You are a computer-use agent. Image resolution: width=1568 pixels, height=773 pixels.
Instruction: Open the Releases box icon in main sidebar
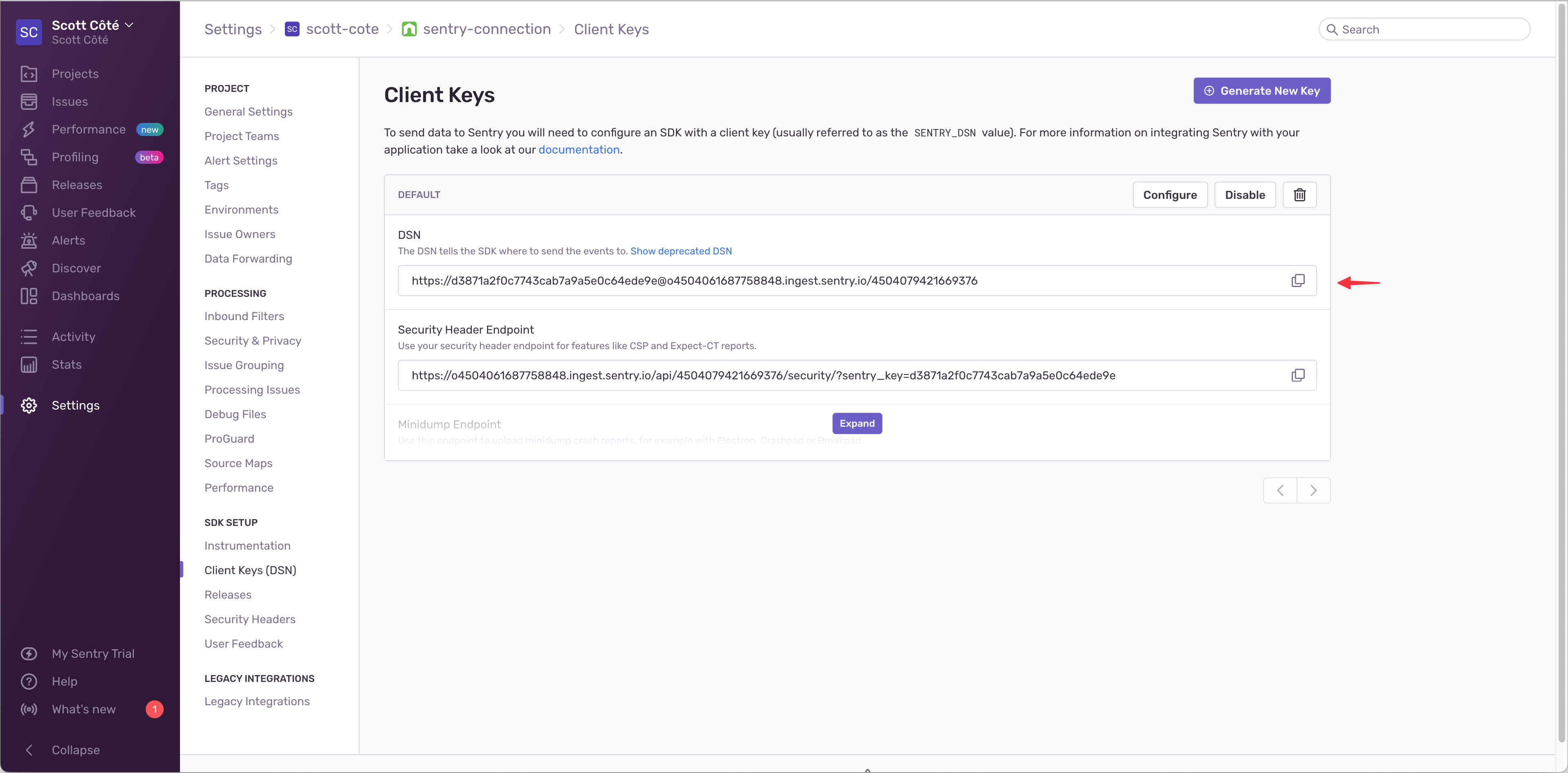29,185
